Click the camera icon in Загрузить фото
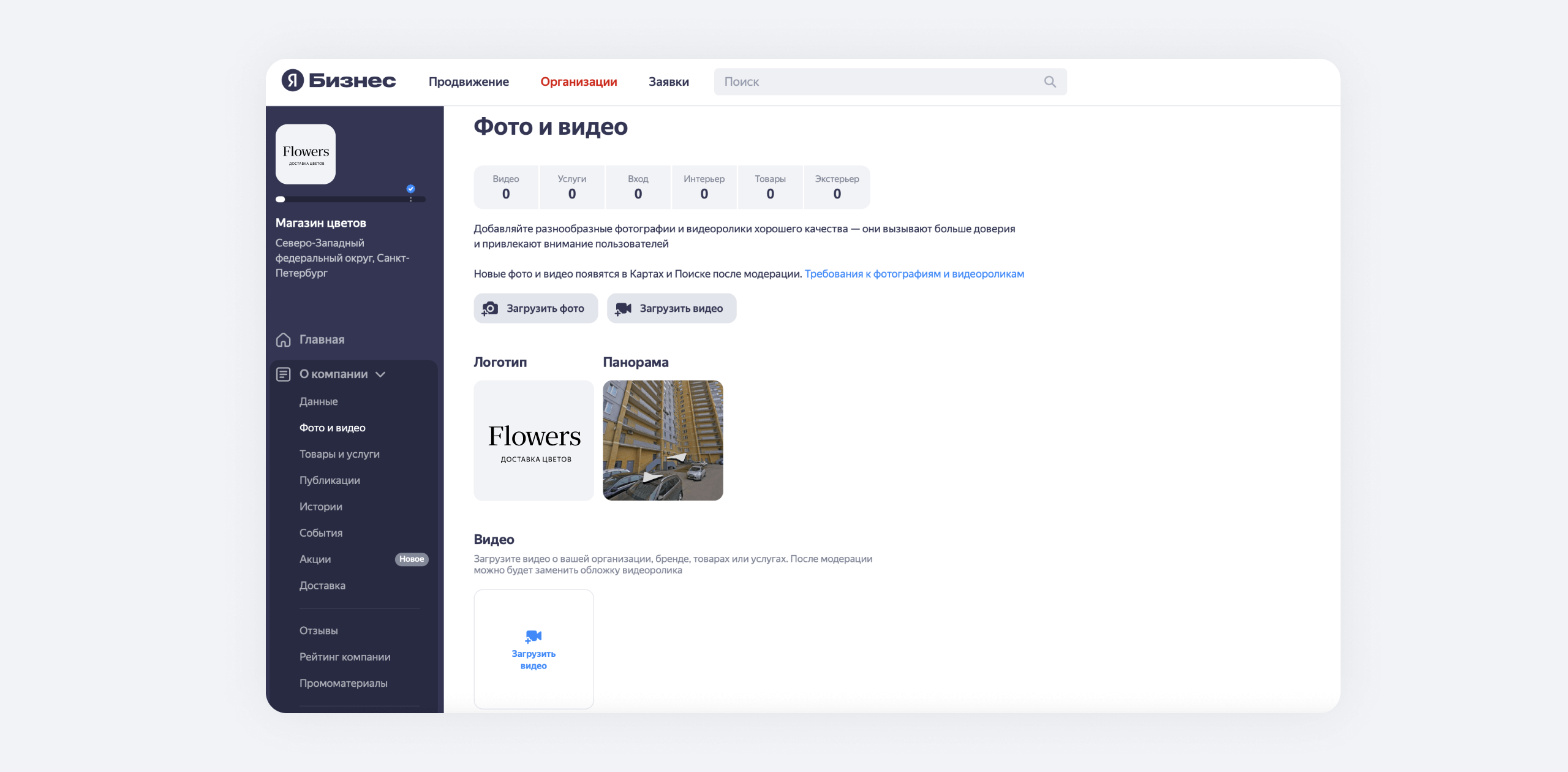The image size is (1568, 772). (490, 308)
